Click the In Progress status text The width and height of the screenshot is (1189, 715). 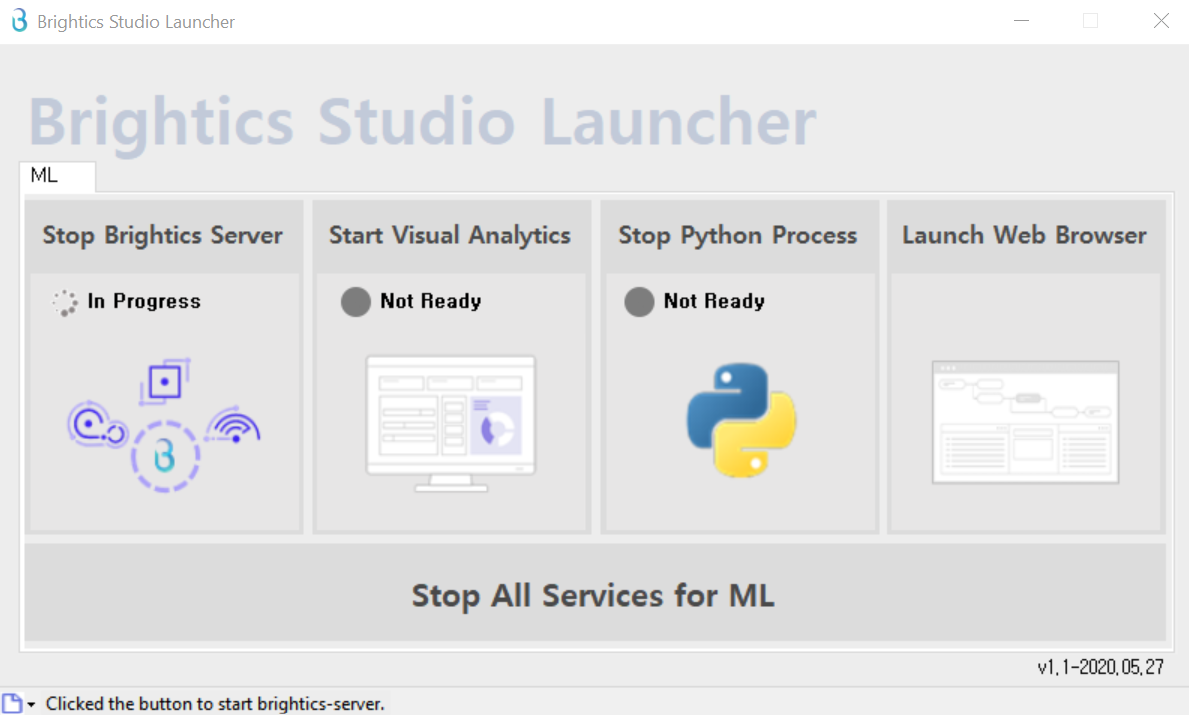(144, 301)
